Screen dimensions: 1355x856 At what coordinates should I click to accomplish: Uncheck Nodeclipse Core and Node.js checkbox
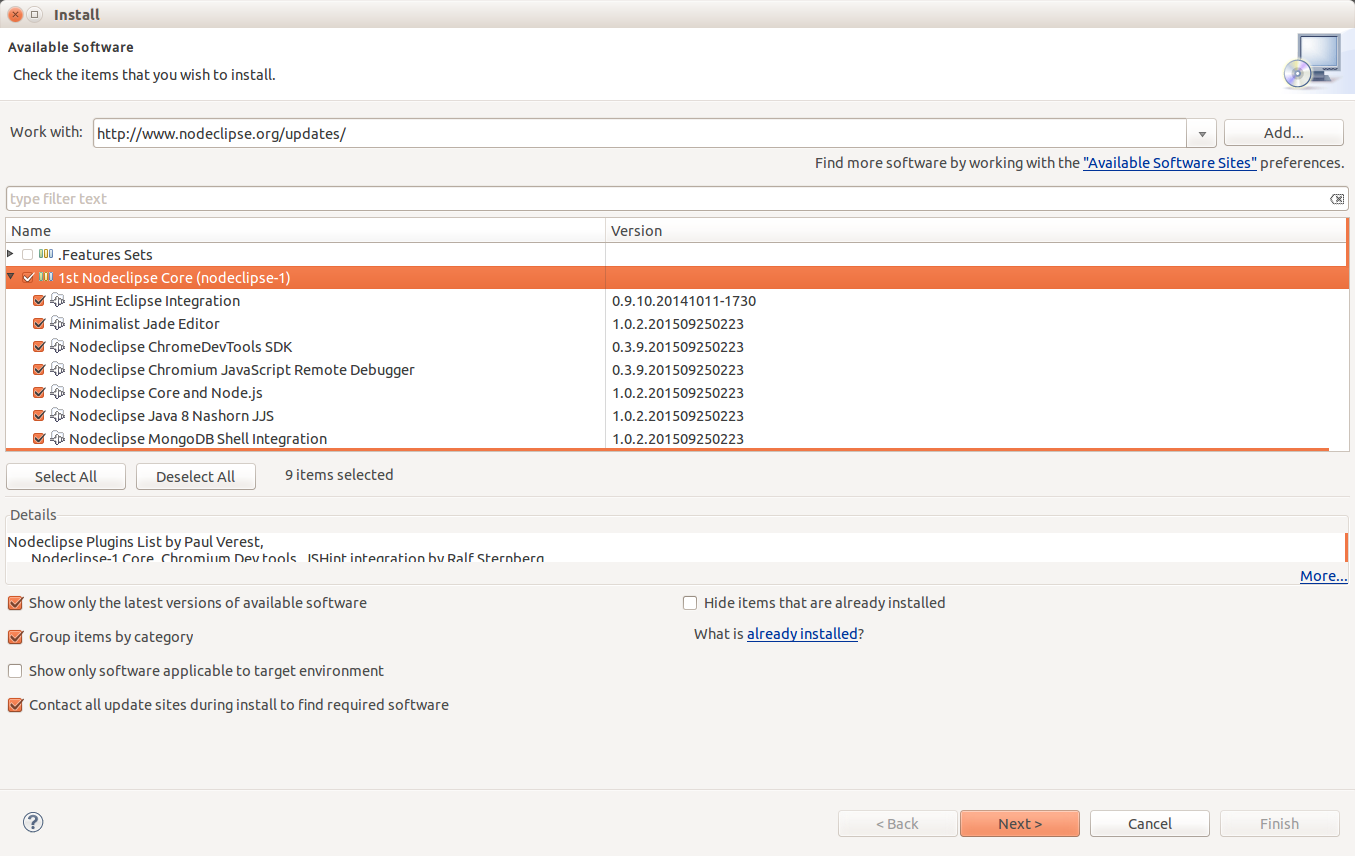click(x=39, y=392)
